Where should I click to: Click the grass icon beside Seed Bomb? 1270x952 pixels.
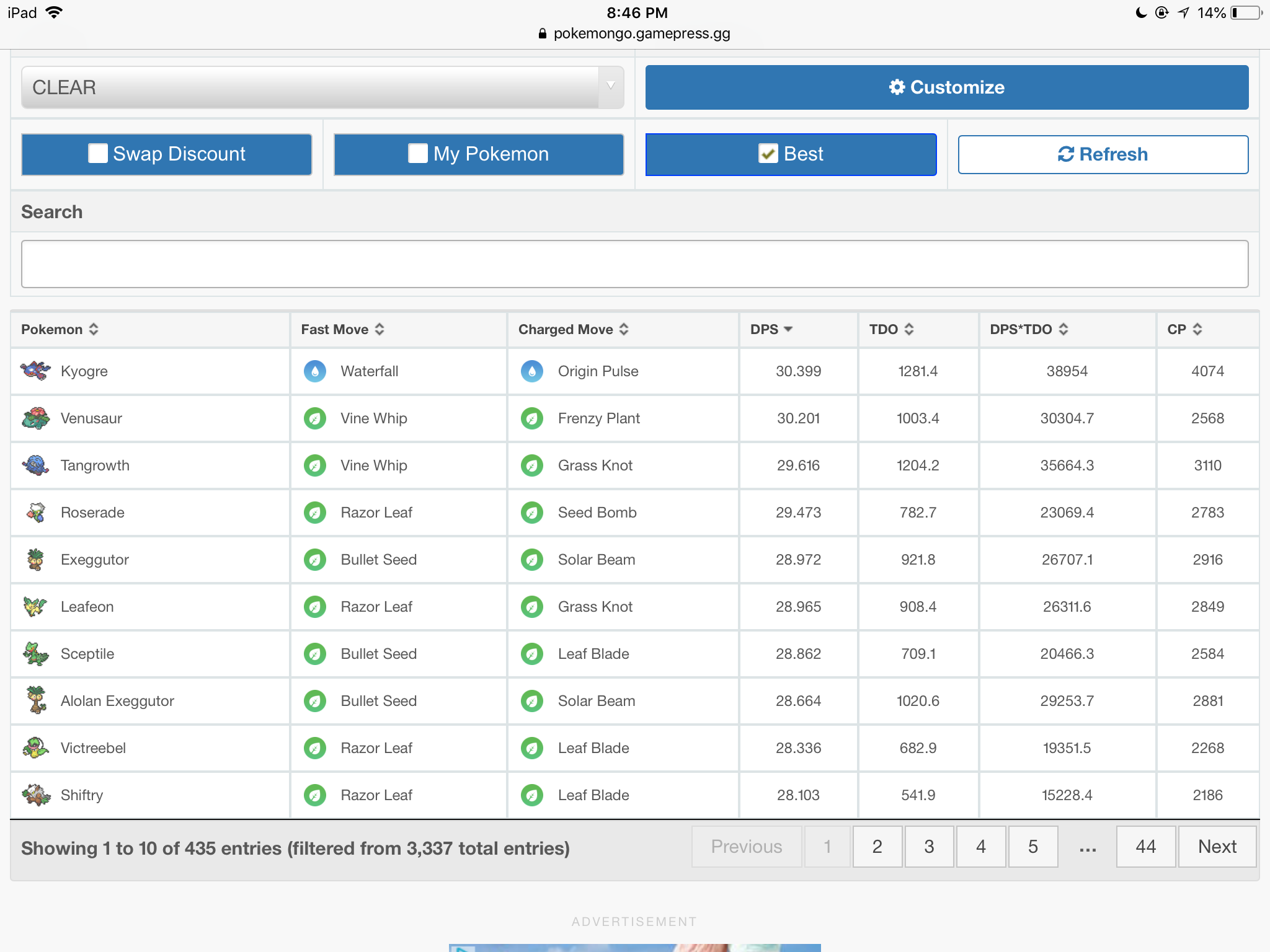pyautogui.click(x=532, y=513)
